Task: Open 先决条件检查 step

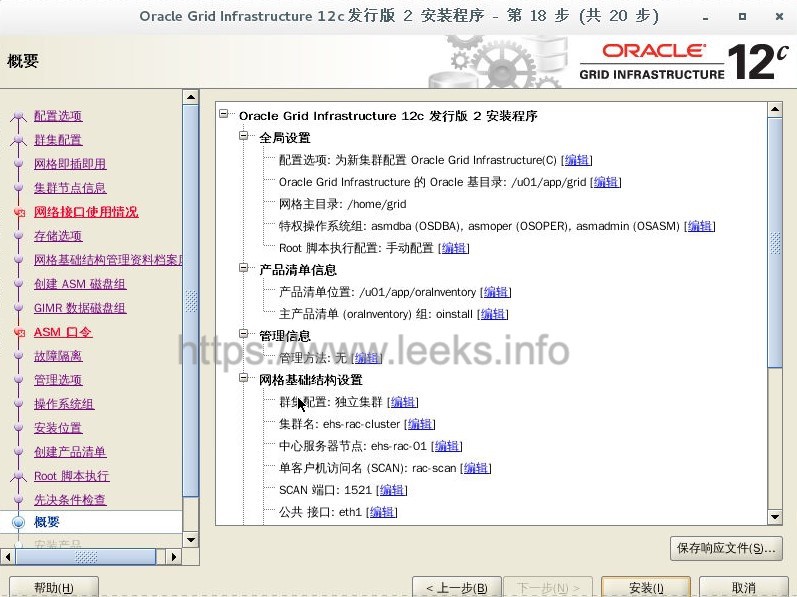Action: (x=70, y=499)
